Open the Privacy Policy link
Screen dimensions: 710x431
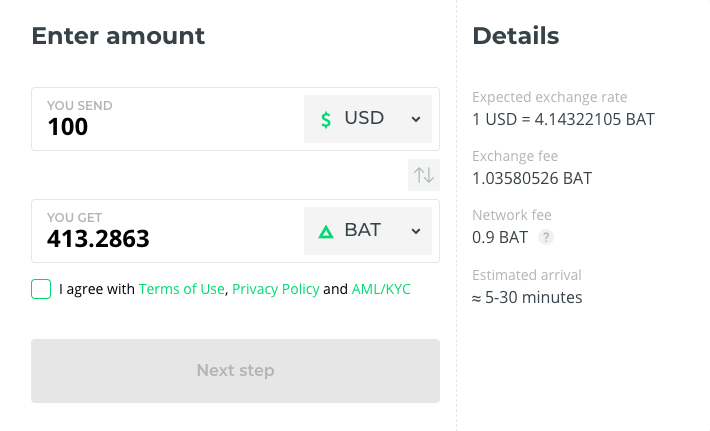click(x=275, y=289)
